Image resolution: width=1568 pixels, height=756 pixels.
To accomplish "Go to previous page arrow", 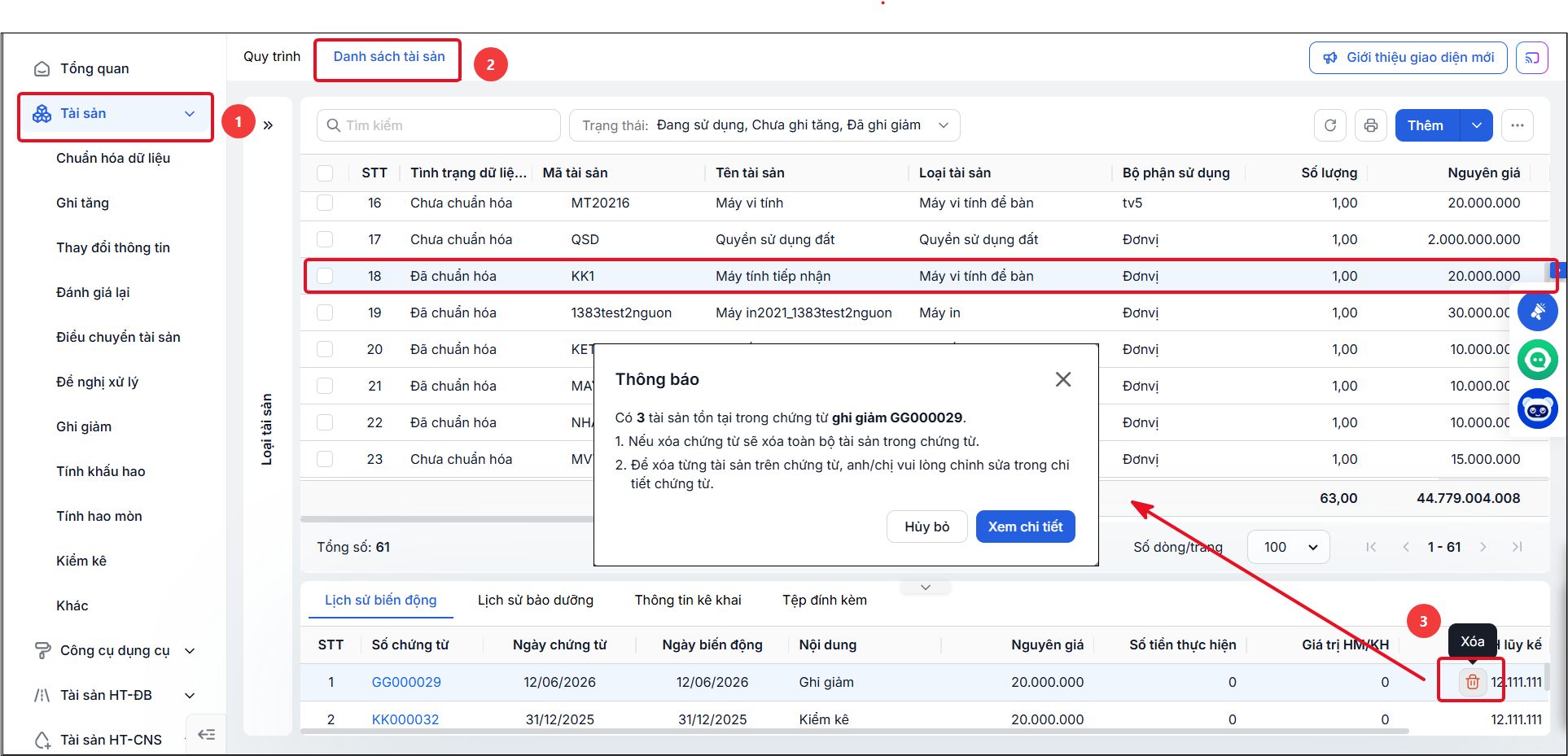I will (1406, 547).
